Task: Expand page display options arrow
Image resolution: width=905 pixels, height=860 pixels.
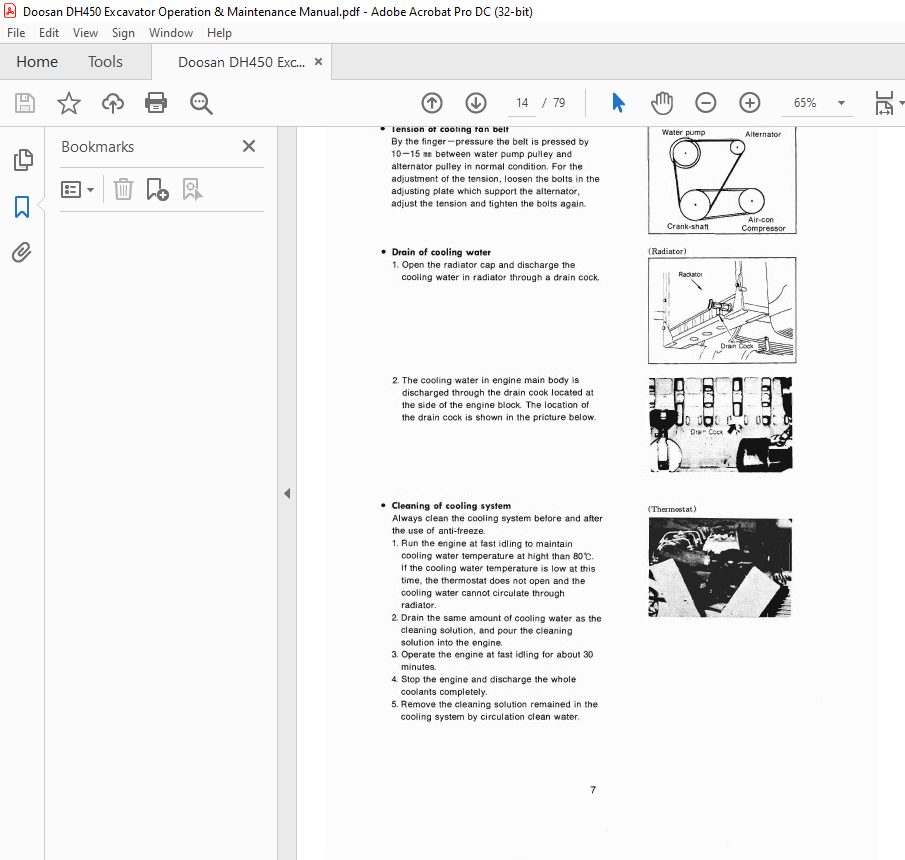Action: [x=902, y=103]
